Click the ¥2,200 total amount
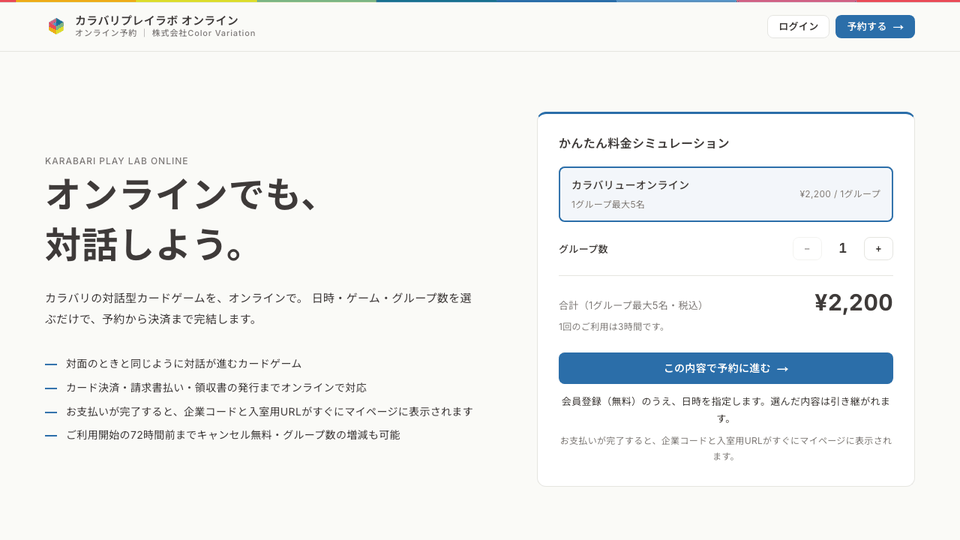Image resolution: width=960 pixels, height=540 pixels. coord(853,302)
